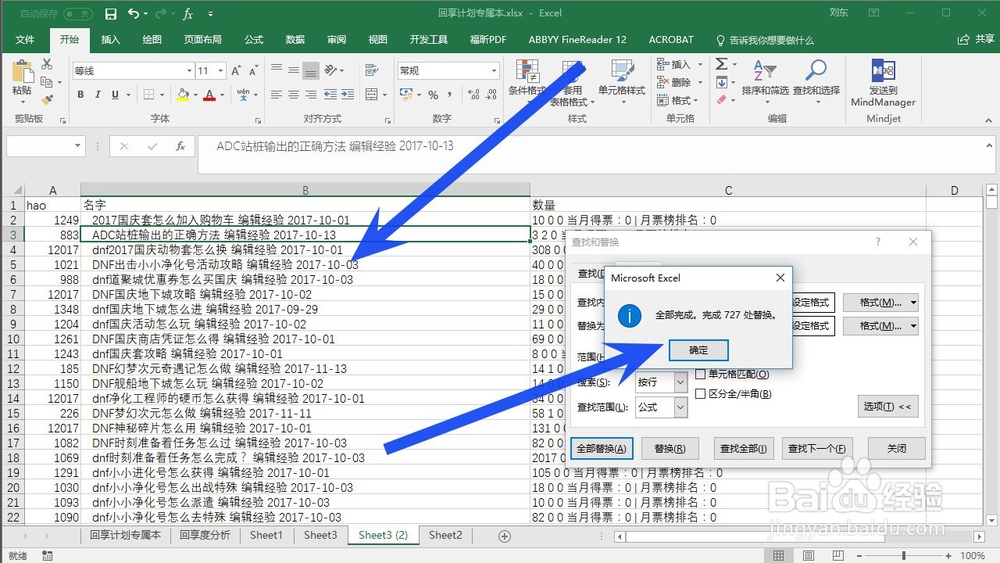
Task: Click the Share button
Action: (976, 40)
